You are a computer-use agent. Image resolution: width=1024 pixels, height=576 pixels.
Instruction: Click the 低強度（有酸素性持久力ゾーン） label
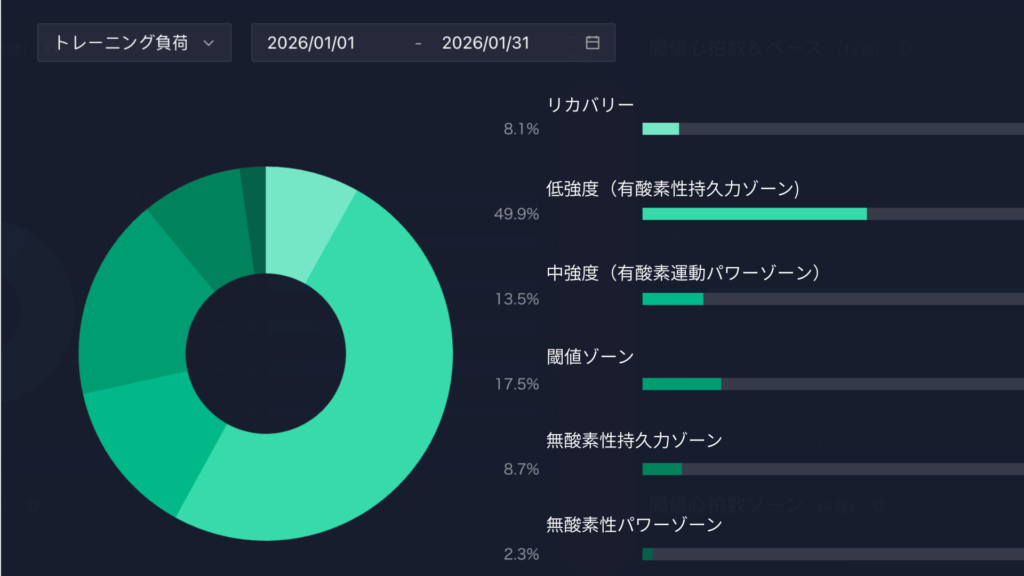[x=673, y=189]
